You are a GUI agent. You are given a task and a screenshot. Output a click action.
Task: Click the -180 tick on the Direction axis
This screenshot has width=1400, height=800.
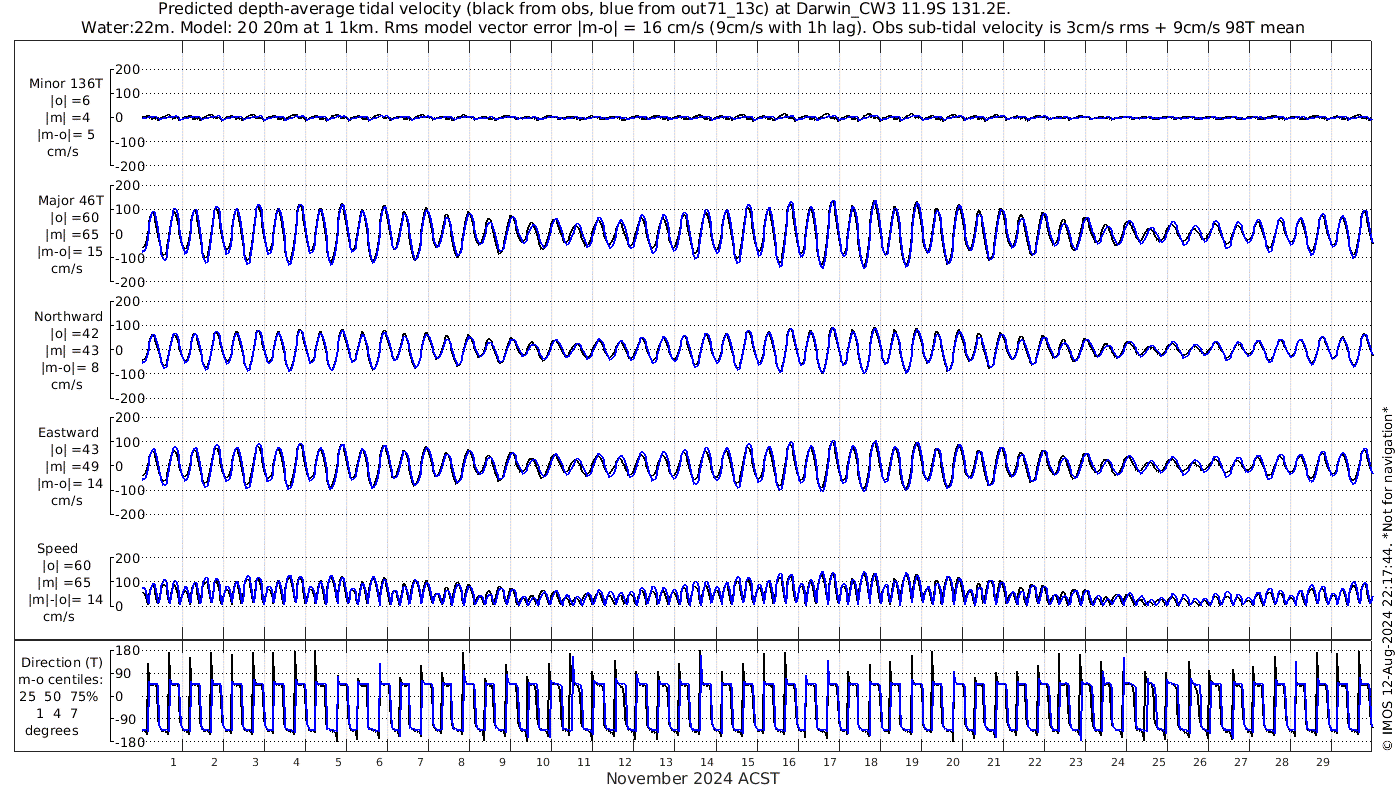[x=124, y=743]
